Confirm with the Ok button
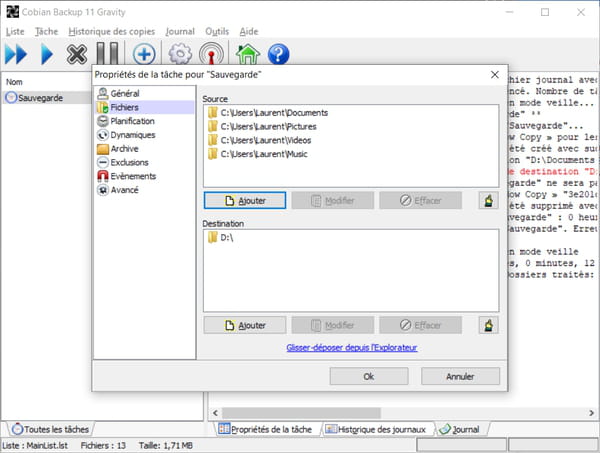The width and height of the screenshot is (600, 453). pyautogui.click(x=369, y=376)
